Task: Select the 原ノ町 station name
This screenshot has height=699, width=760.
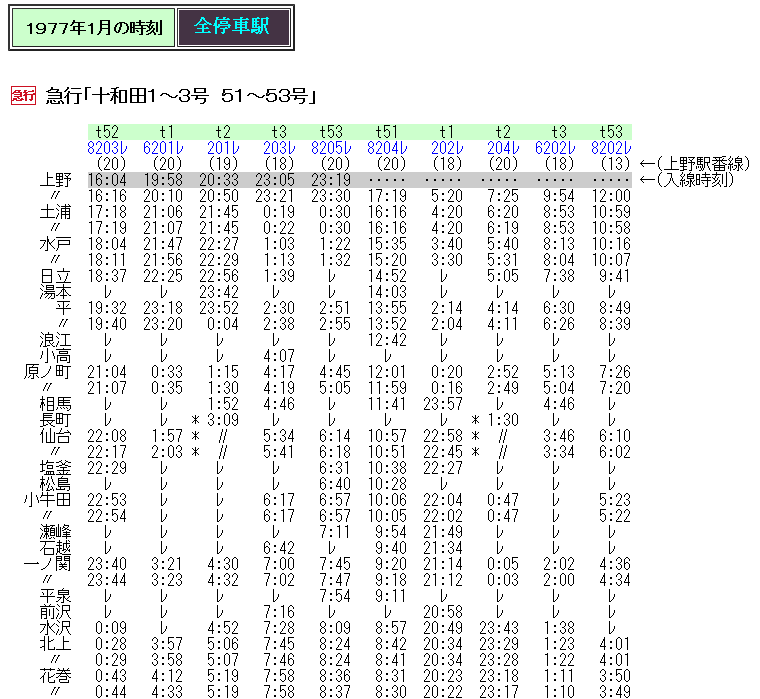Action: (48, 372)
